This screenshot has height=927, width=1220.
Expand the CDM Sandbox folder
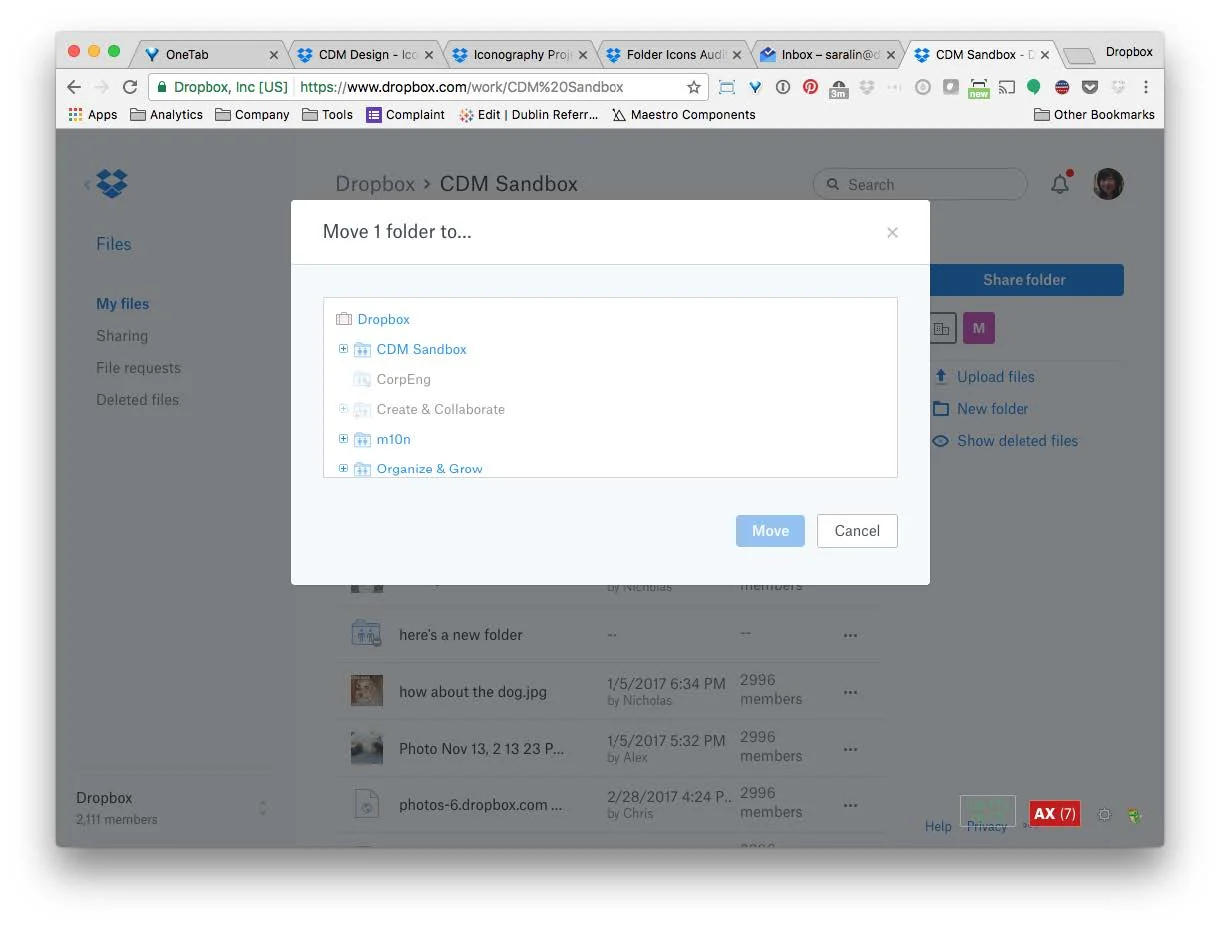(343, 349)
